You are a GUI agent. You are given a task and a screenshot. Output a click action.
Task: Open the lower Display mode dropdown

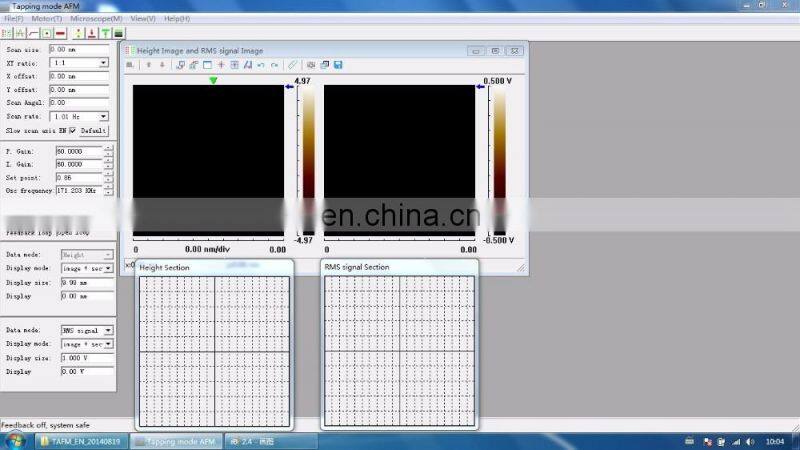tap(108, 344)
